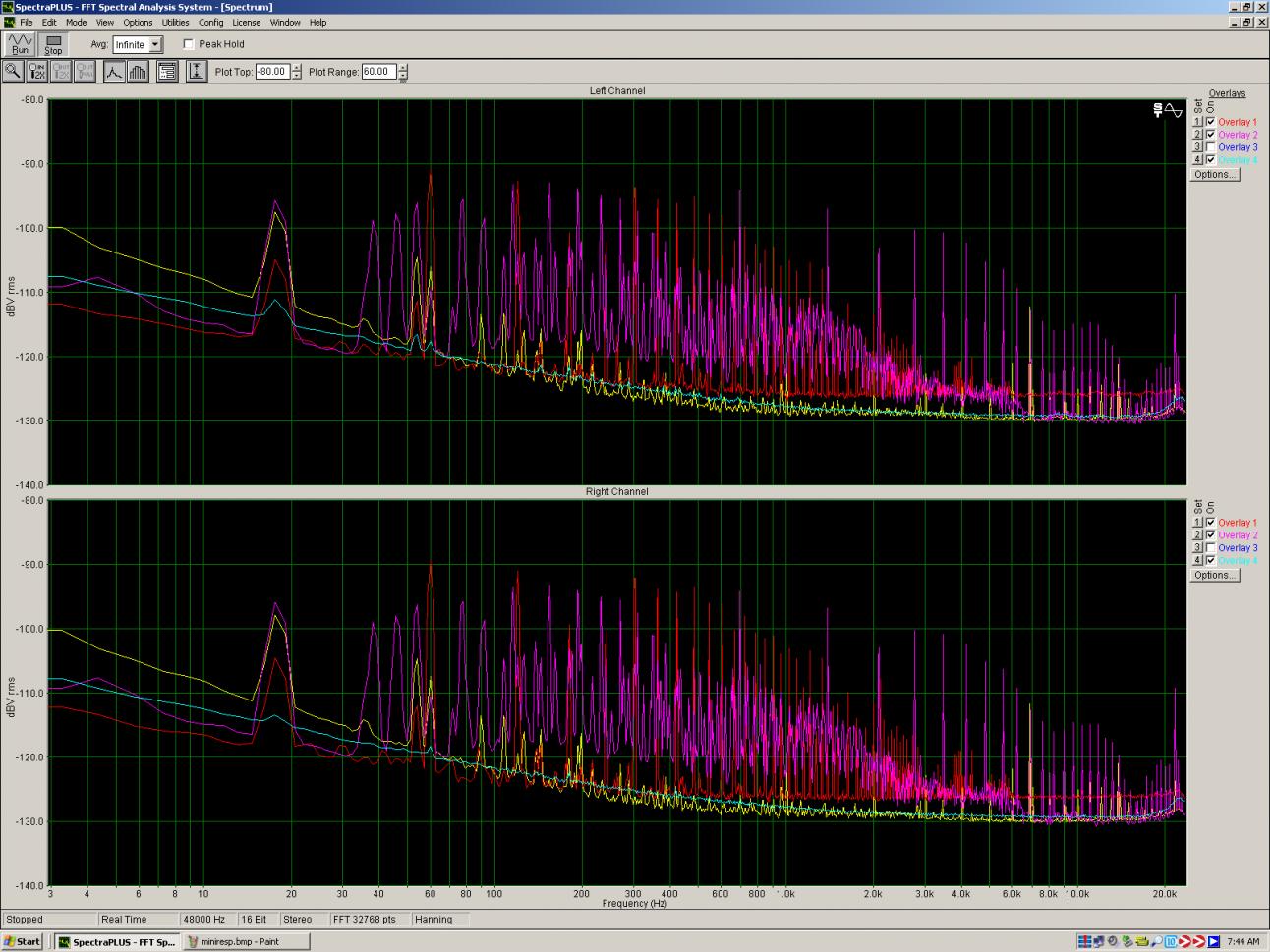The height and width of the screenshot is (952, 1270).
Task: Uncheck Overlay 4 in Right Channel panel
Action: pos(1211,561)
